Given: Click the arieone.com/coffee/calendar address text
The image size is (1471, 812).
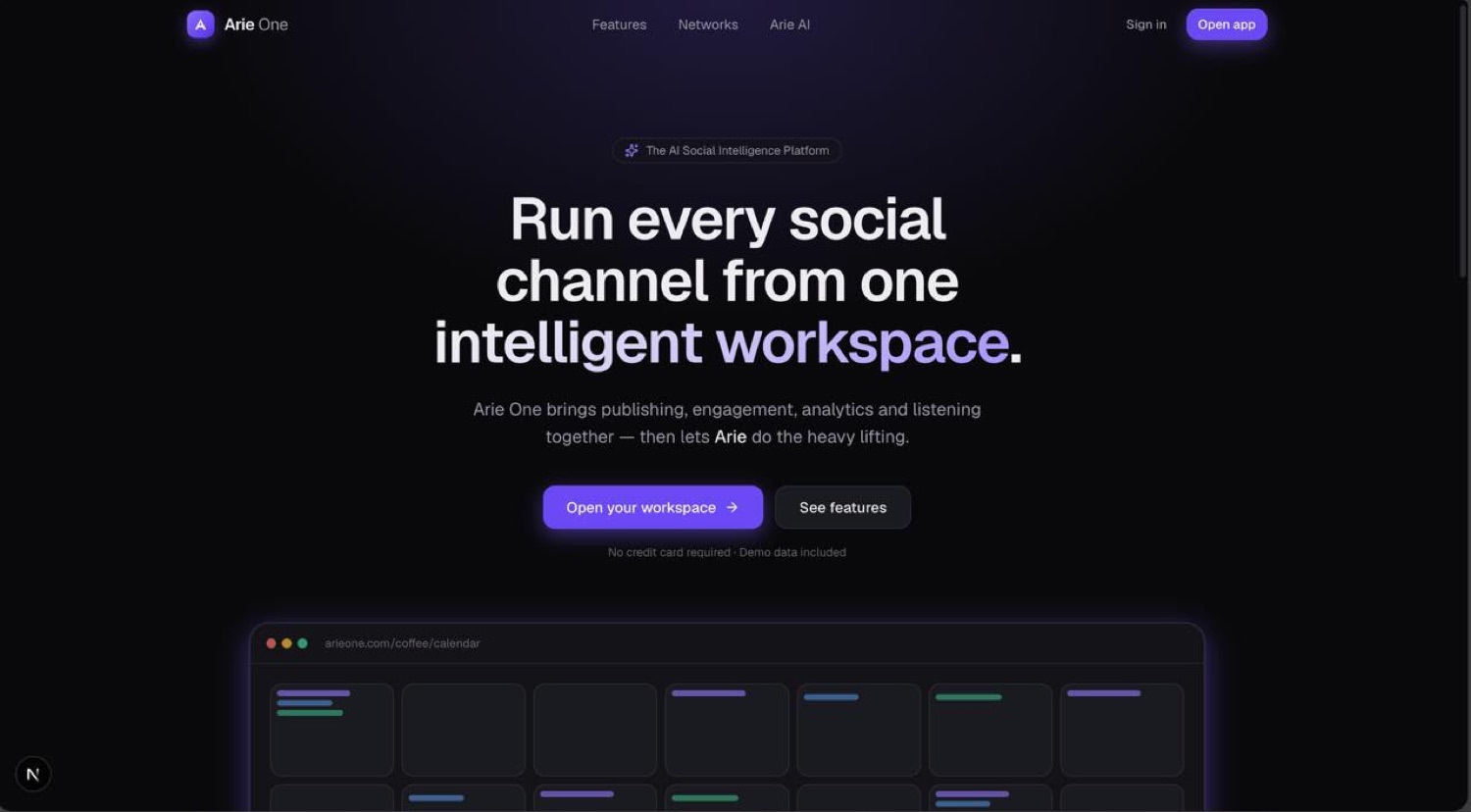Looking at the screenshot, I should click(x=402, y=643).
